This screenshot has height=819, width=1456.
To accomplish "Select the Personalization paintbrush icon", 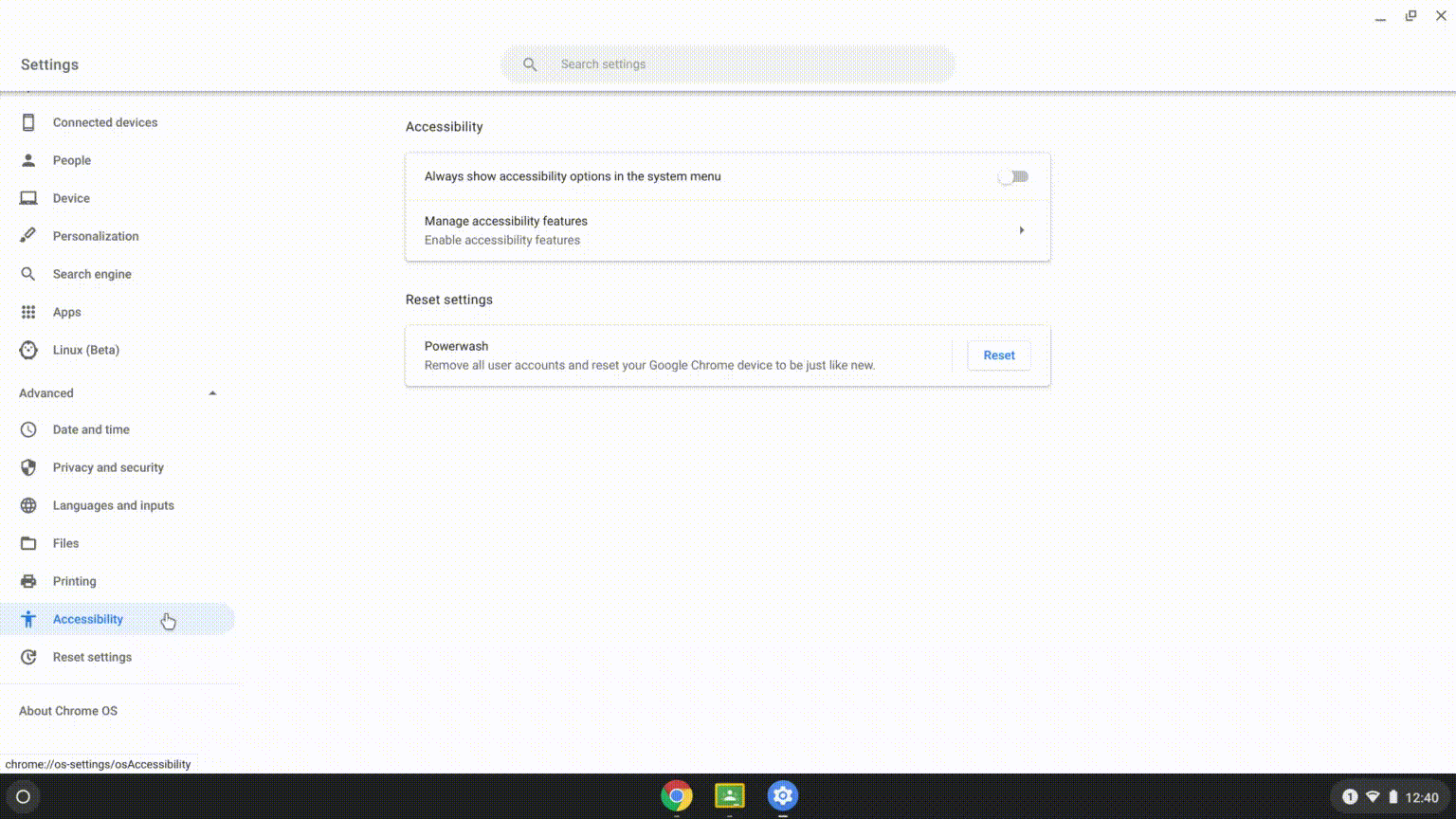I will [28, 235].
